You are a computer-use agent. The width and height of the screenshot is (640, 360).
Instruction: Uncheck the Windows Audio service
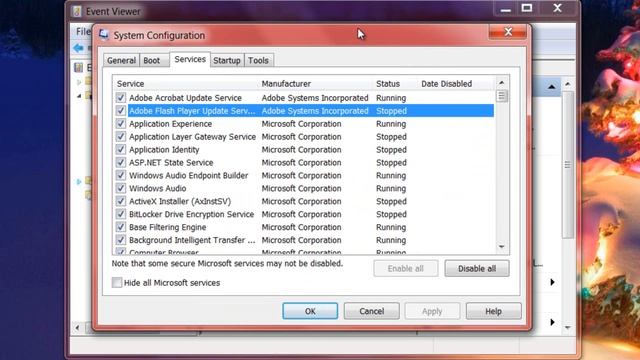tap(120, 188)
